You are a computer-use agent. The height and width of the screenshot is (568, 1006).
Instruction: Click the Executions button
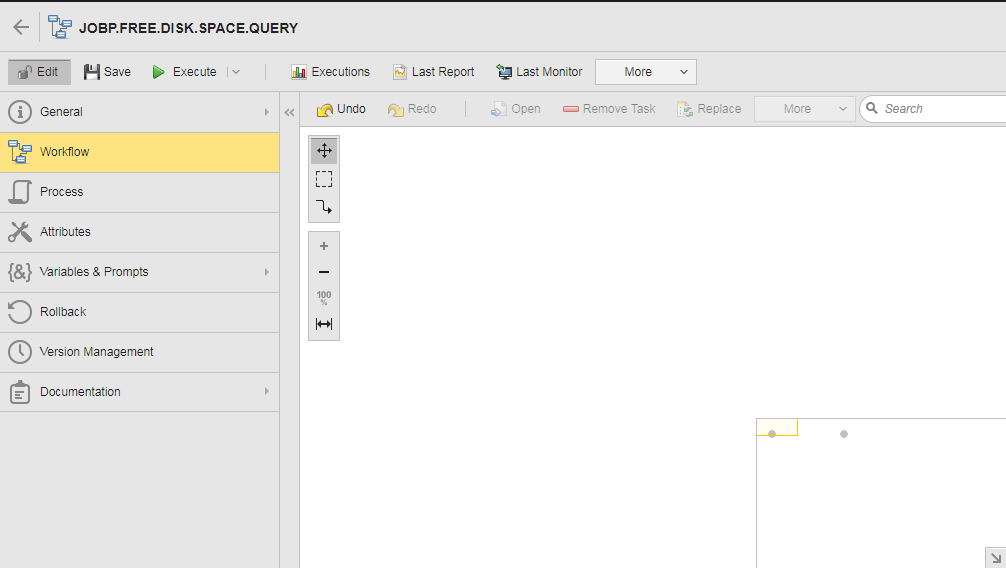tap(330, 72)
